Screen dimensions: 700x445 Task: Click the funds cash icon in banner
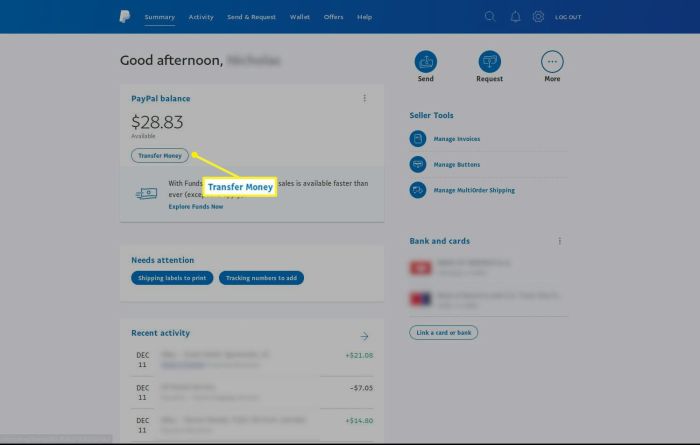[146, 193]
